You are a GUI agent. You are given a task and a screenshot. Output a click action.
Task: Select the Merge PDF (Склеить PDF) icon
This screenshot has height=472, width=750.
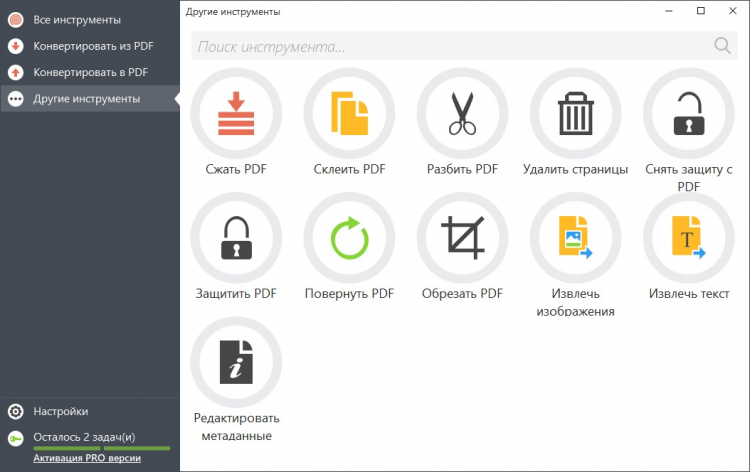point(349,114)
